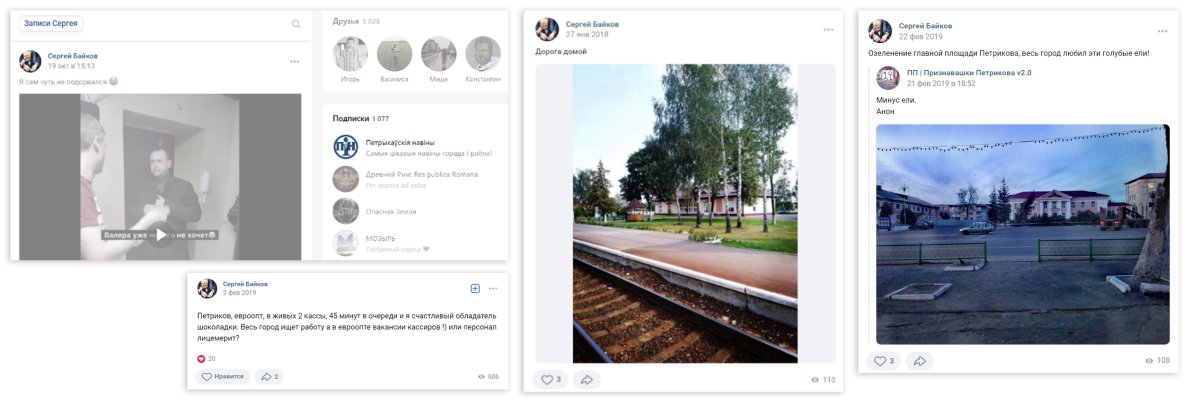The height and width of the screenshot is (406, 1200).
Task: Open friend Константин's avatar
Action: pyautogui.click(x=483, y=53)
